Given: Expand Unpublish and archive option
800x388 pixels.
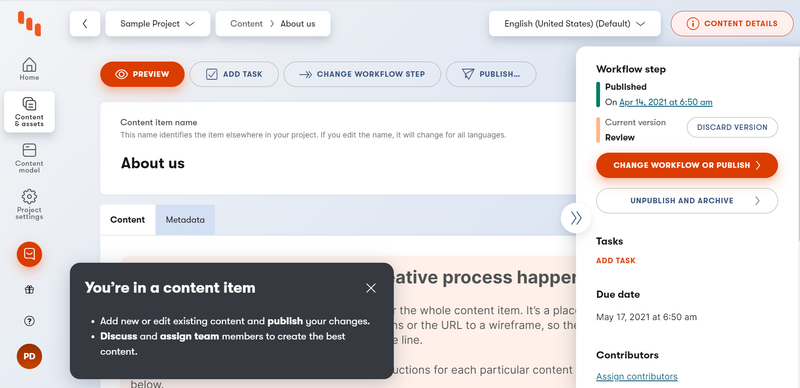Looking at the screenshot, I should click(687, 201).
